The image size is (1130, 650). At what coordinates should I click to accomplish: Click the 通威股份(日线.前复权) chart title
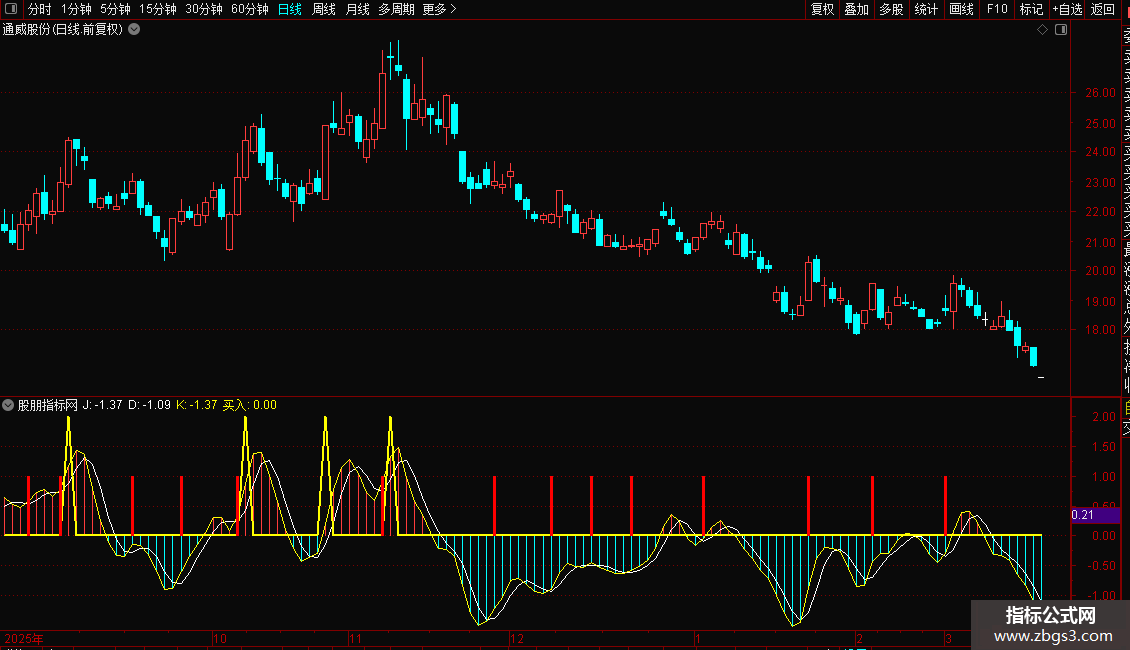63,30
